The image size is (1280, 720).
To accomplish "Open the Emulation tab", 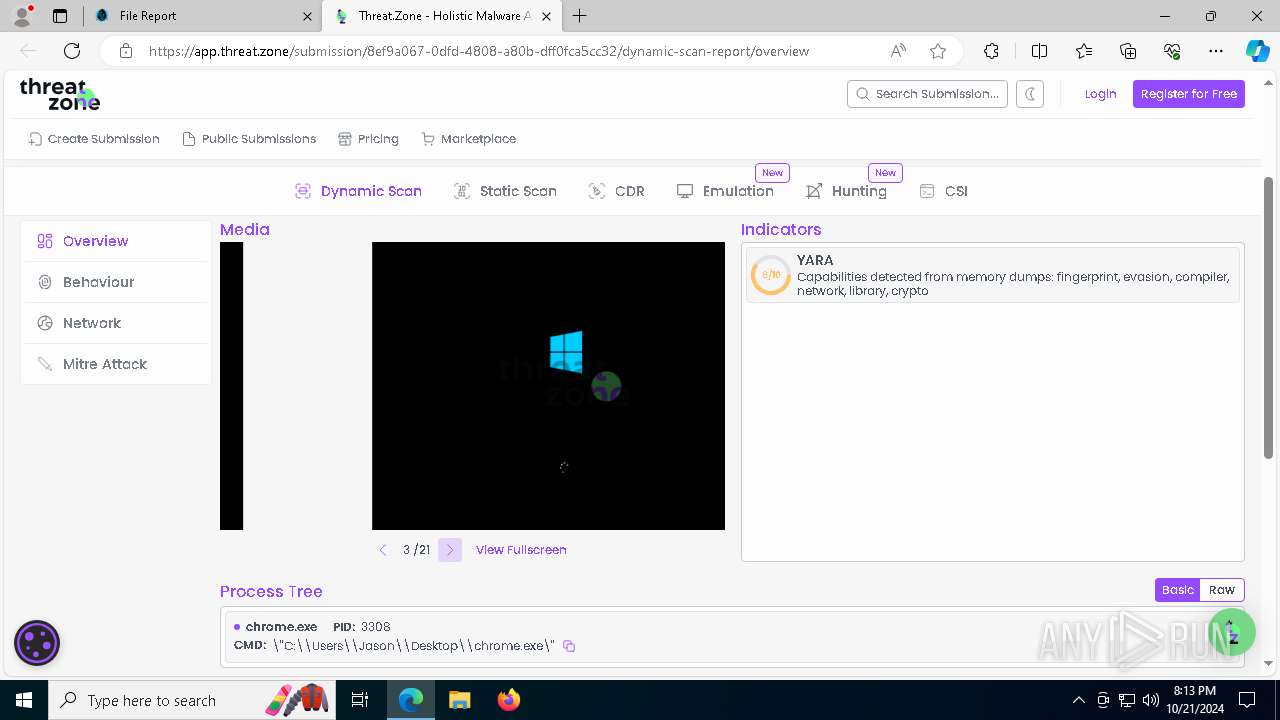I will (725, 191).
